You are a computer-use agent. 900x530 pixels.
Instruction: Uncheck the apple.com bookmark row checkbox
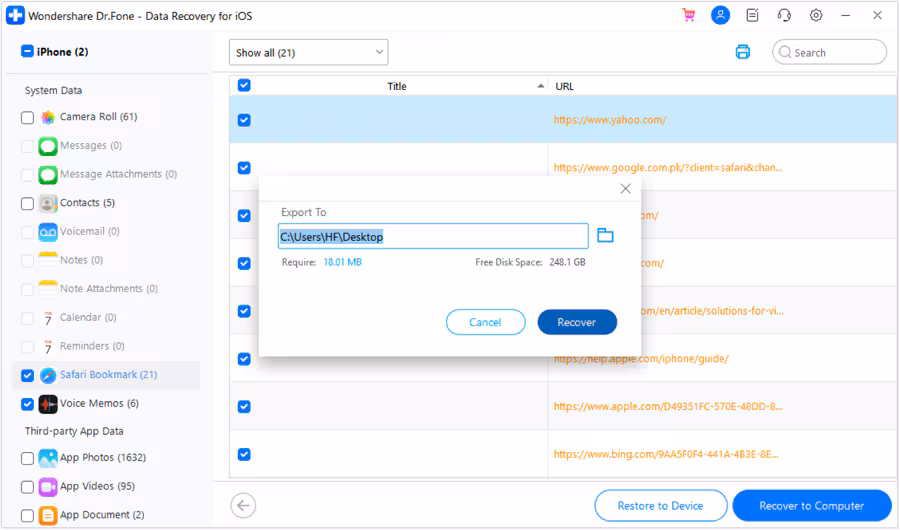pyautogui.click(x=244, y=407)
